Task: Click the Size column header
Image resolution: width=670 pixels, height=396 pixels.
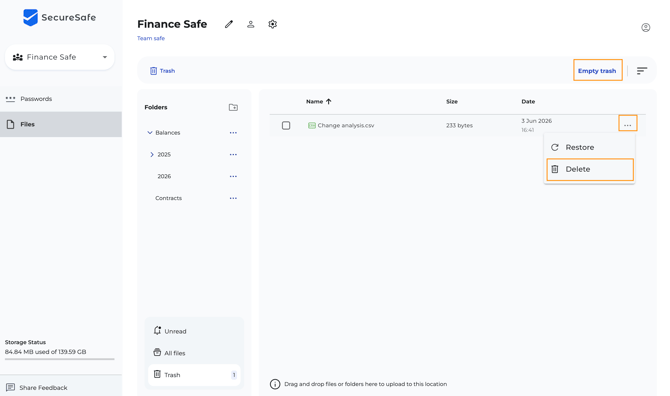Action: 452,102
